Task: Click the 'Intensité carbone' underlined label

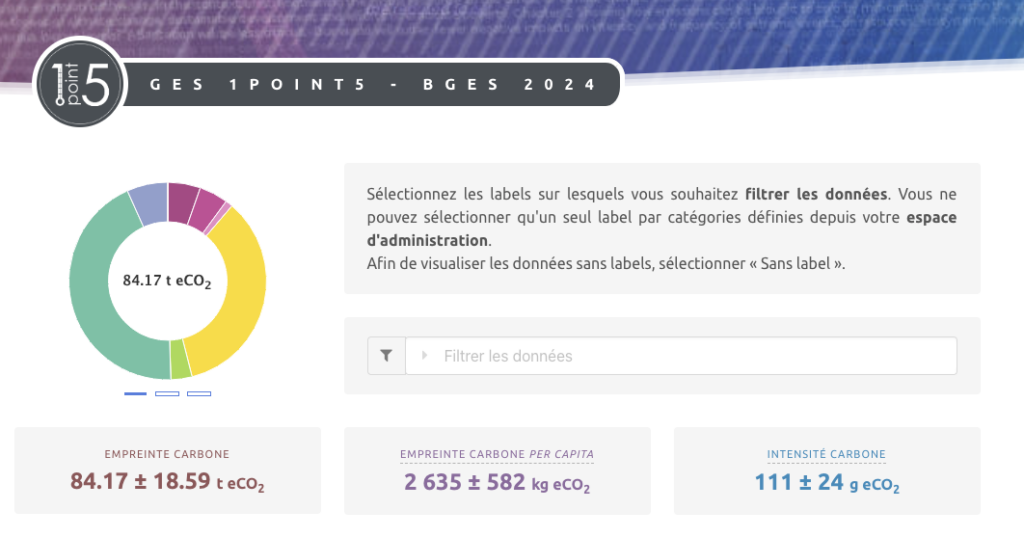Action: tap(826, 454)
